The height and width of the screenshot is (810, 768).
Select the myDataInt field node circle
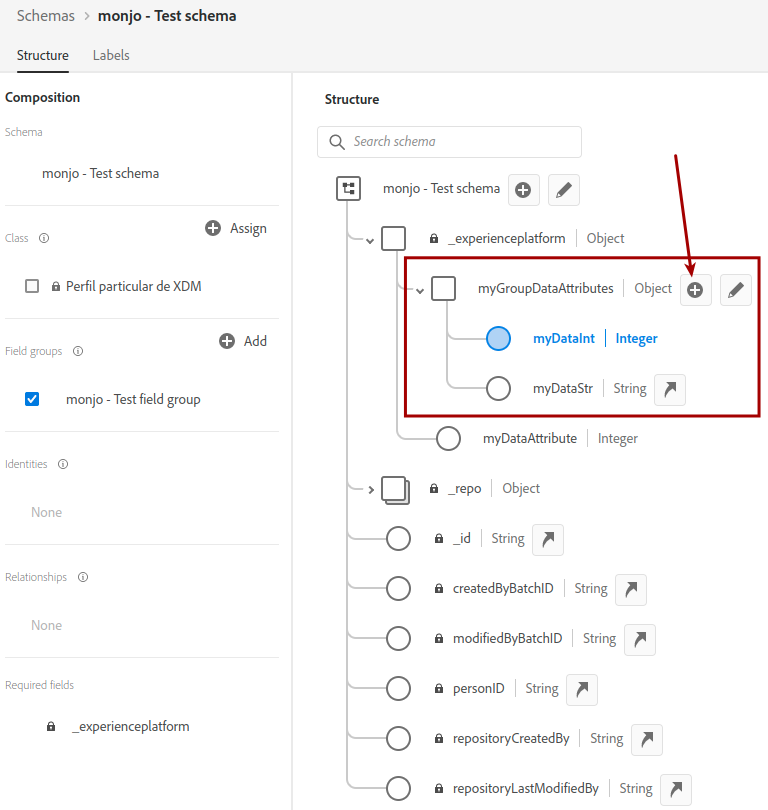(x=498, y=338)
